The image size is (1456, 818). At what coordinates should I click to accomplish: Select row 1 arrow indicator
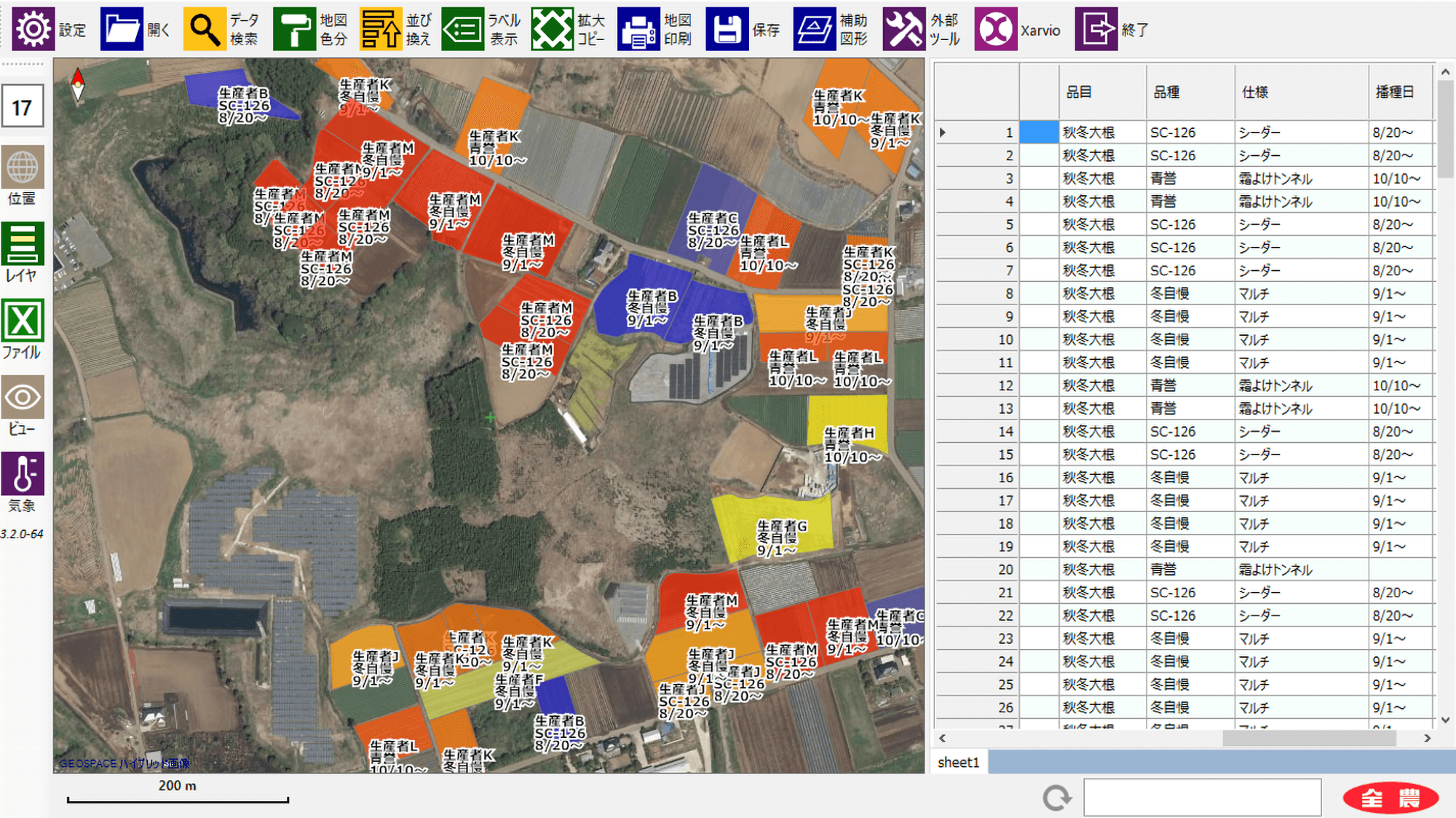[943, 133]
